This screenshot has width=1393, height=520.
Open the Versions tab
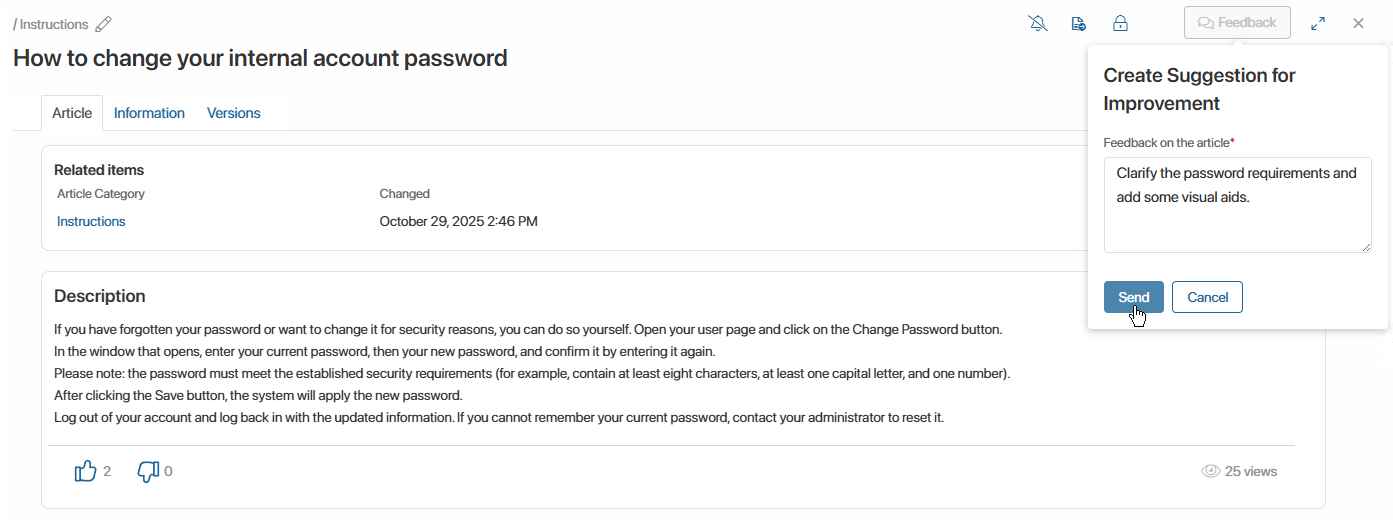(x=234, y=113)
